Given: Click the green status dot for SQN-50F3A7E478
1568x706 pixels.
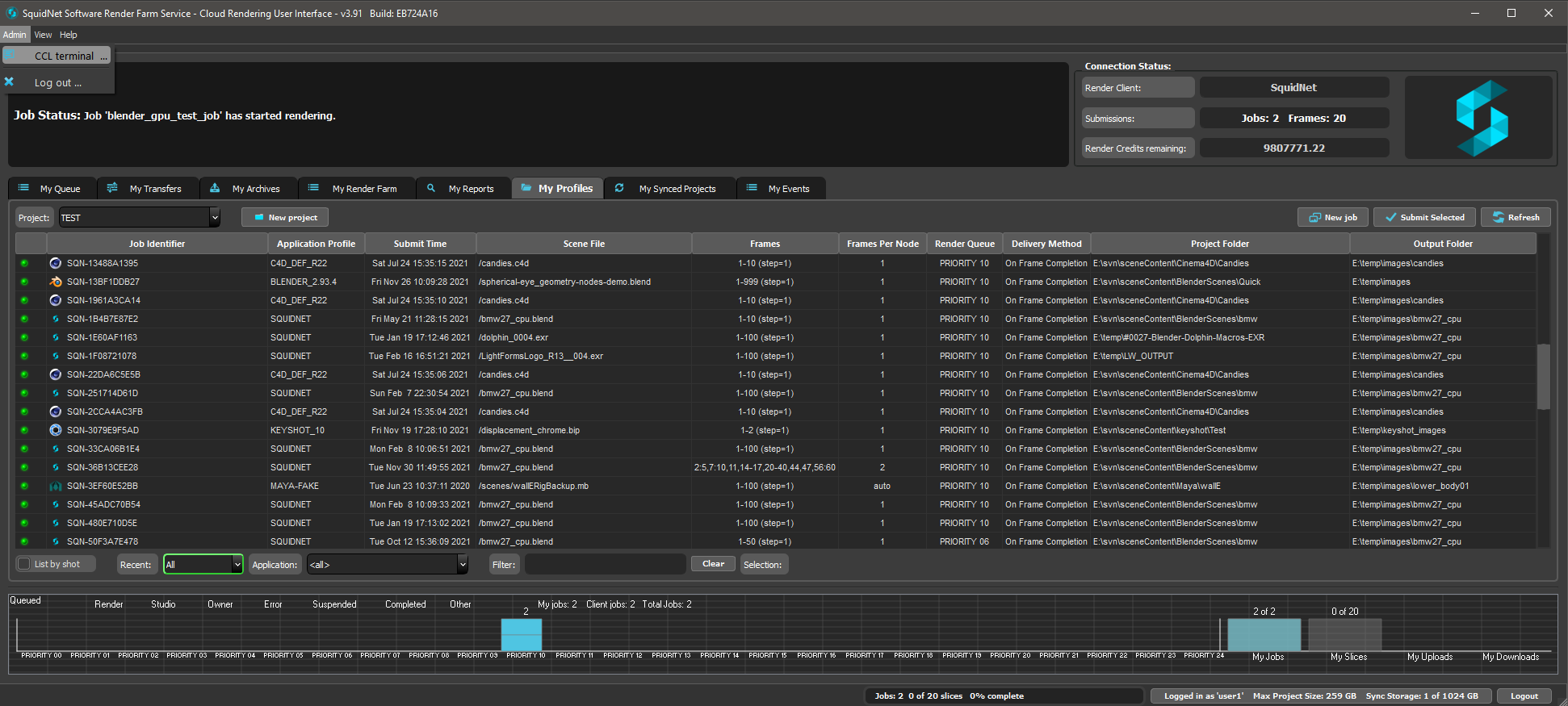Looking at the screenshot, I should pyautogui.click(x=24, y=541).
